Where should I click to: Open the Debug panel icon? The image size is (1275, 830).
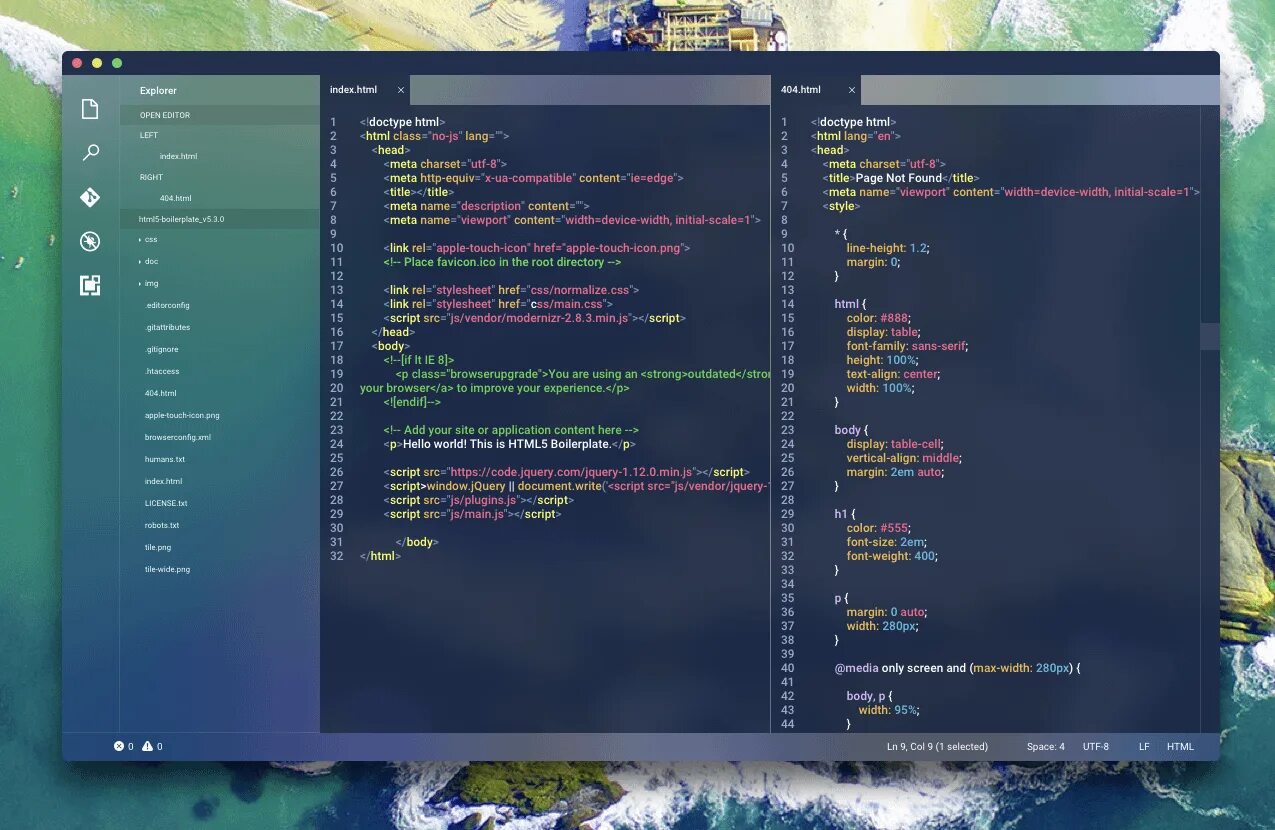(90, 241)
